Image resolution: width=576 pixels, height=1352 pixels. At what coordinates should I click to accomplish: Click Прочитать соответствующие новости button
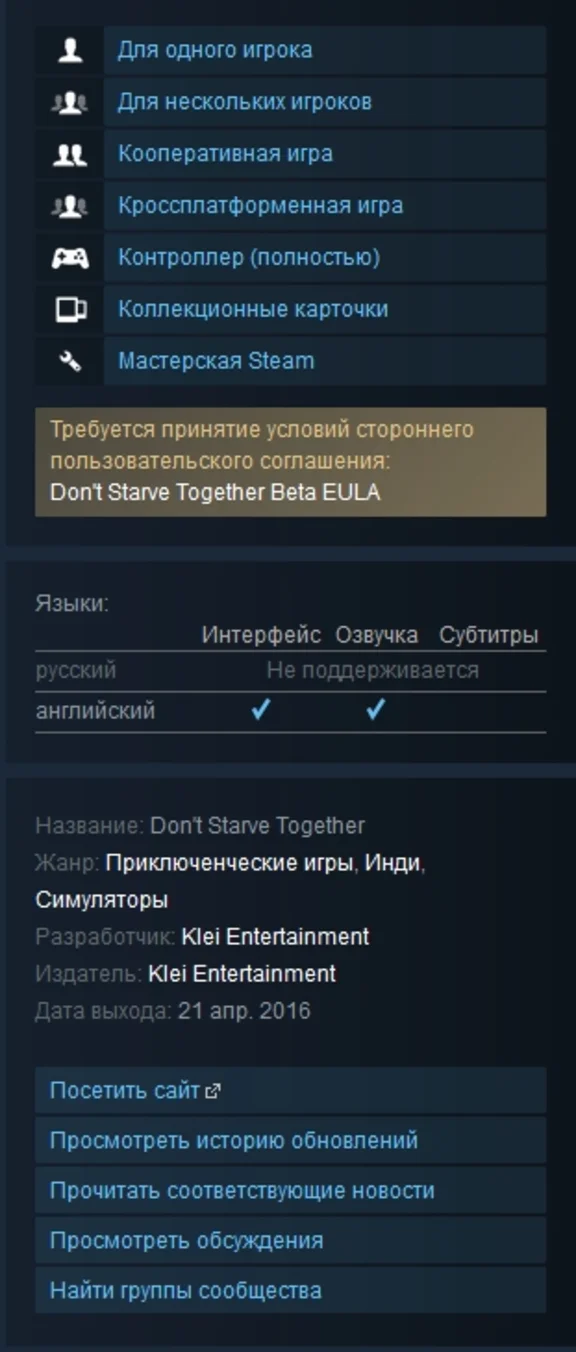(x=291, y=1191)
